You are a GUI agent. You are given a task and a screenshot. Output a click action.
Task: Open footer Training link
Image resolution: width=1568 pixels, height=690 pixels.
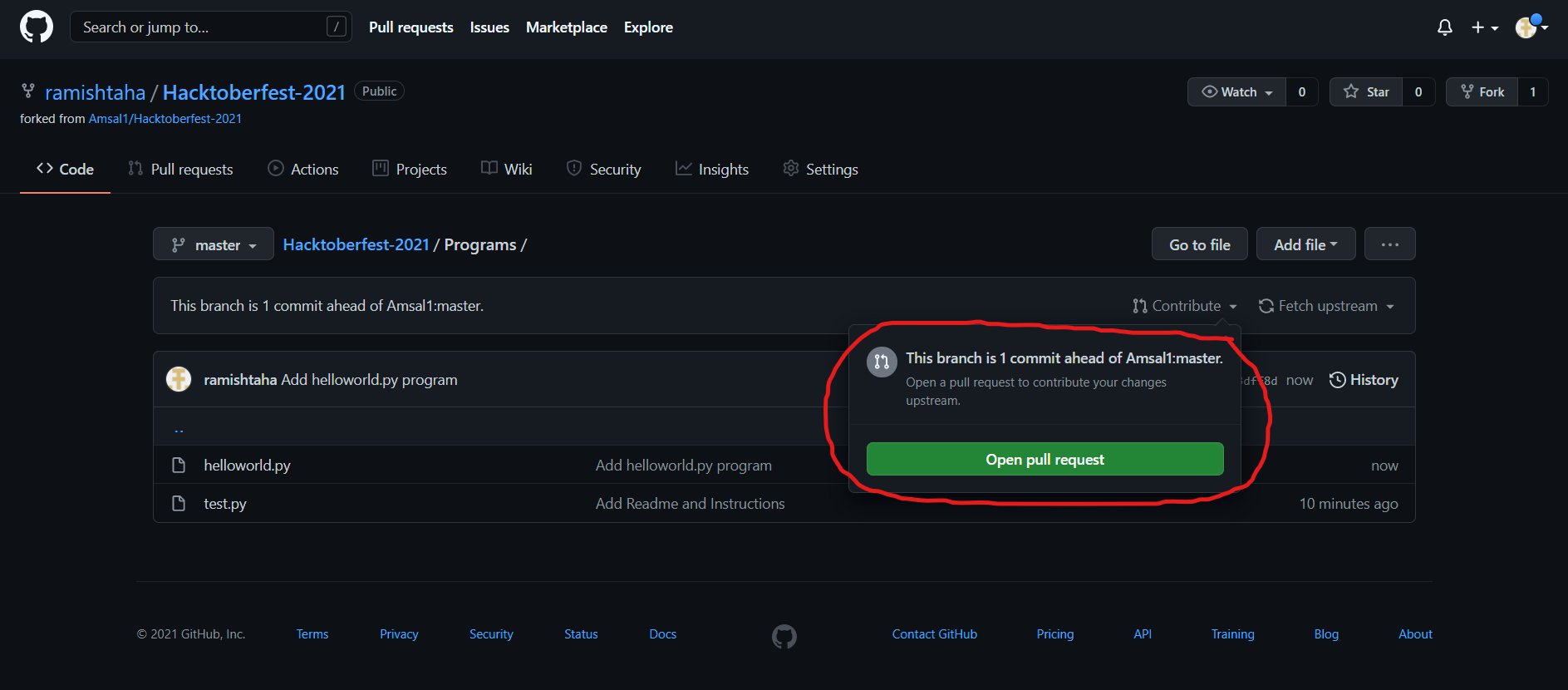coord(1233,634)
